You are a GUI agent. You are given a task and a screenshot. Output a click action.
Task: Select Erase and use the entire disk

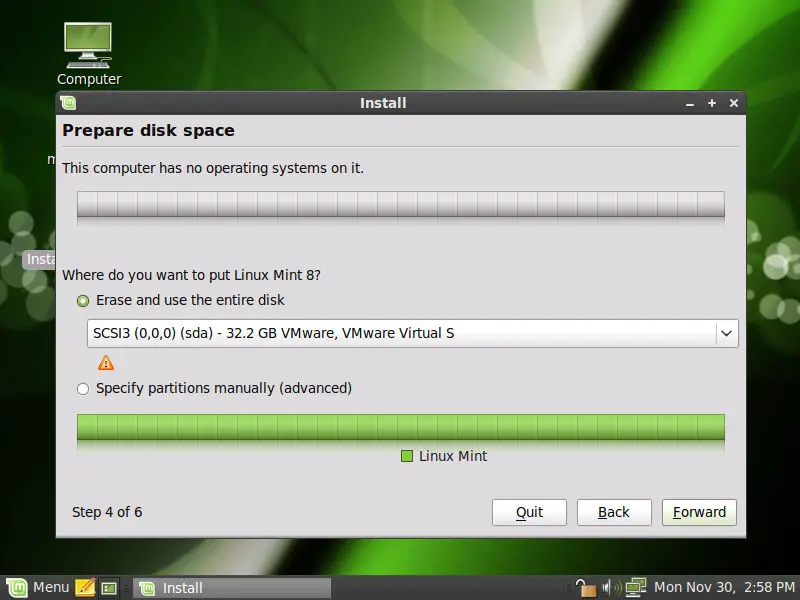181,301
